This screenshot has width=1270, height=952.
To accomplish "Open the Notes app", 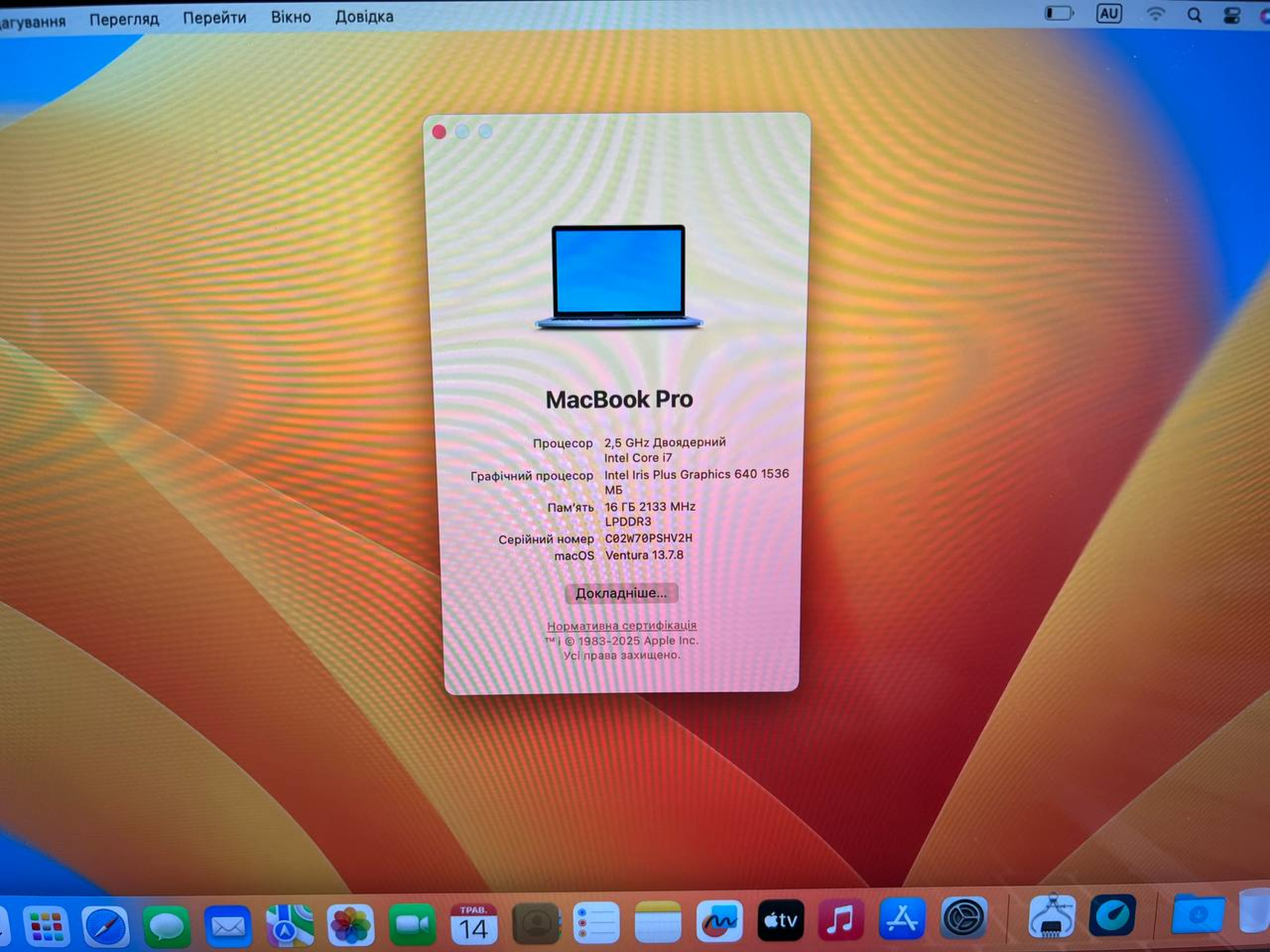I will (658, 922).
